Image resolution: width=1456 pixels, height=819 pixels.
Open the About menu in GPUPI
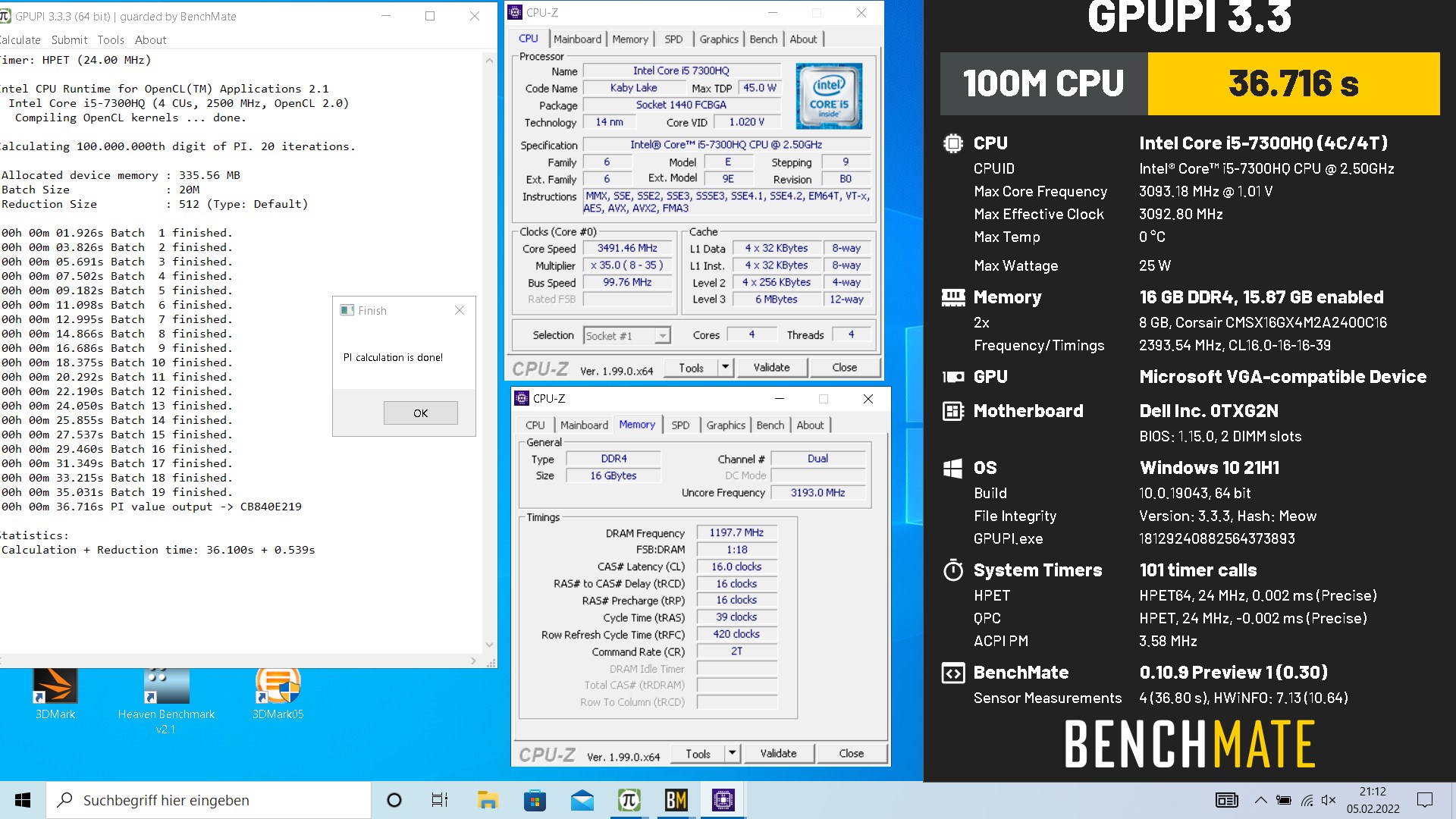tap(150, 39)
